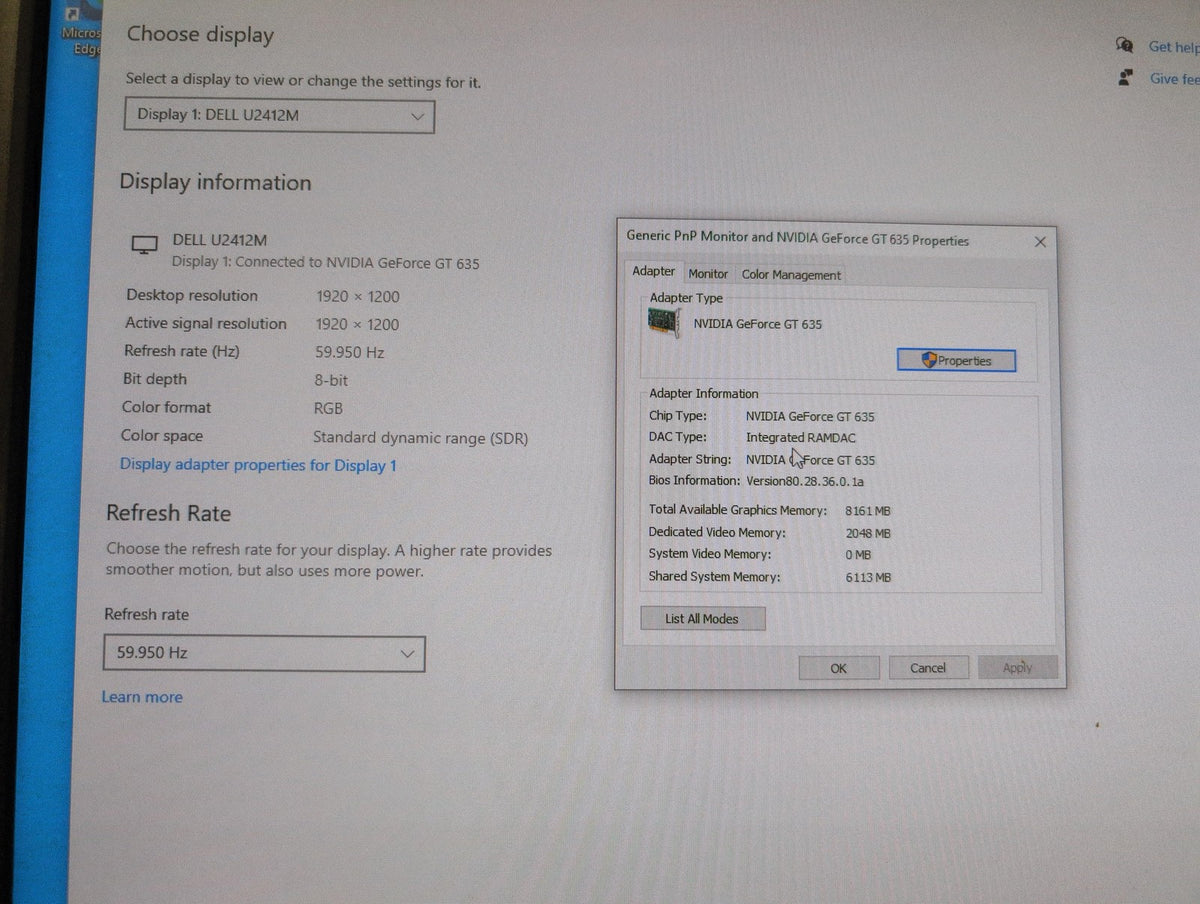Click the Microsoft Edge desktop shortcut
Screen dimensions: 1200x904
[80, 30]
